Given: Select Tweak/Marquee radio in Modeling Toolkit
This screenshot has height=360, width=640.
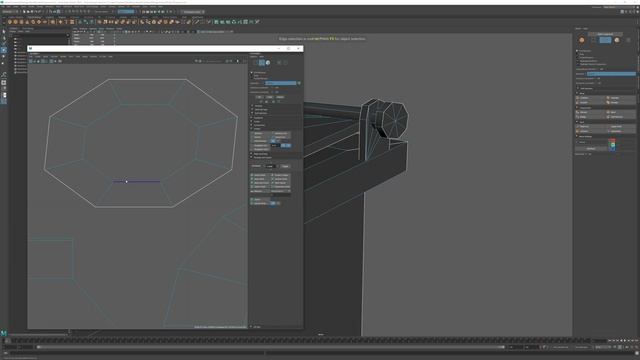Looking at the screenshot, I should [x=578, y=57].
